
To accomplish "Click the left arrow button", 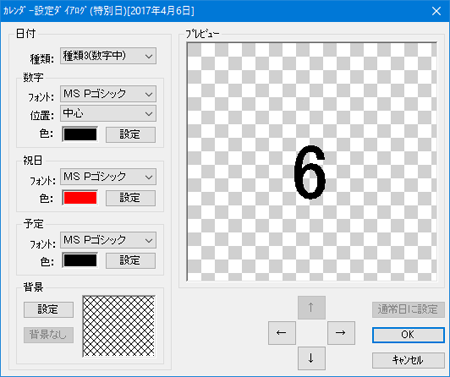I will coord(282,333).
